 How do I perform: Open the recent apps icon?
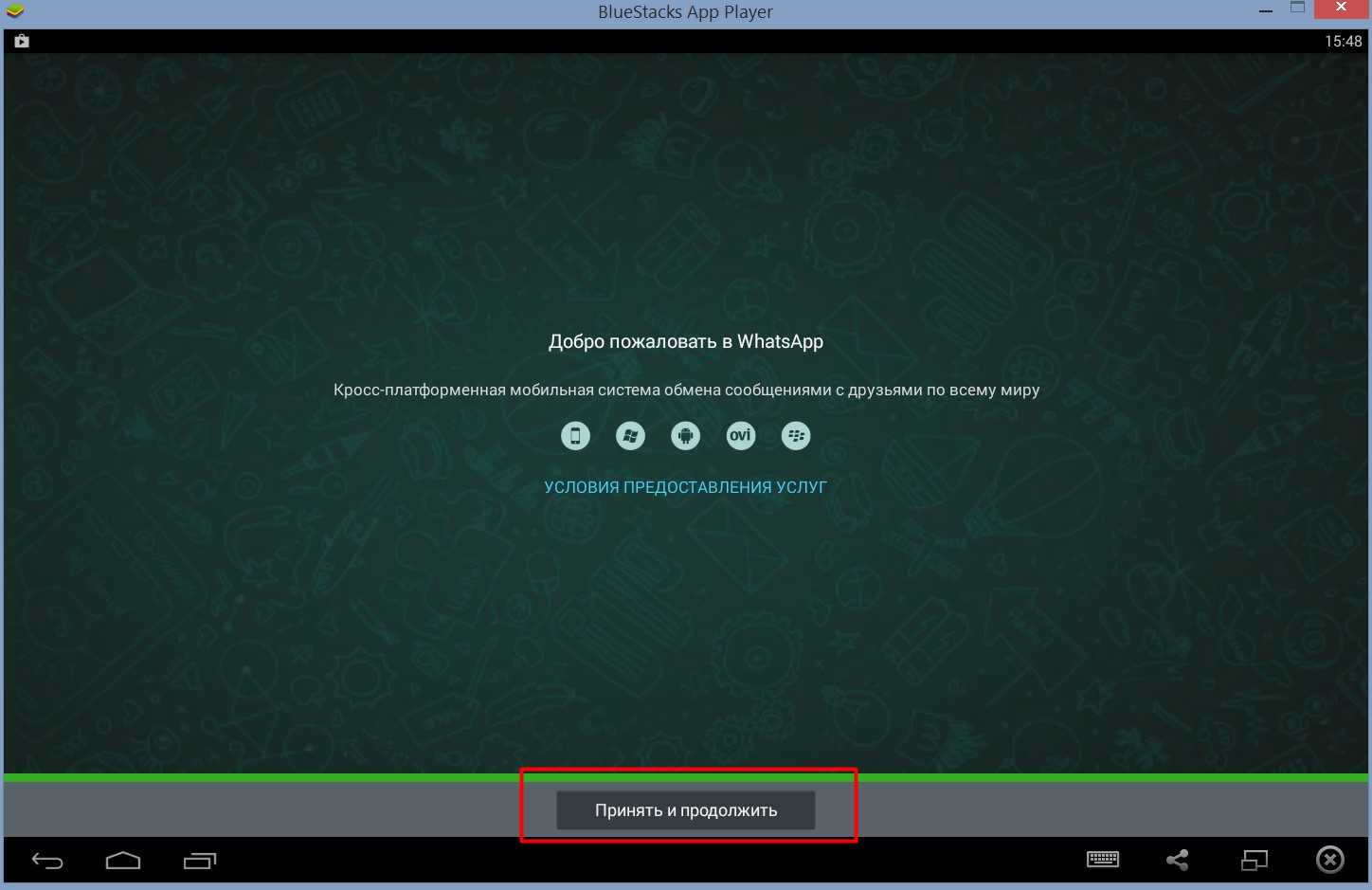point(200,861)
